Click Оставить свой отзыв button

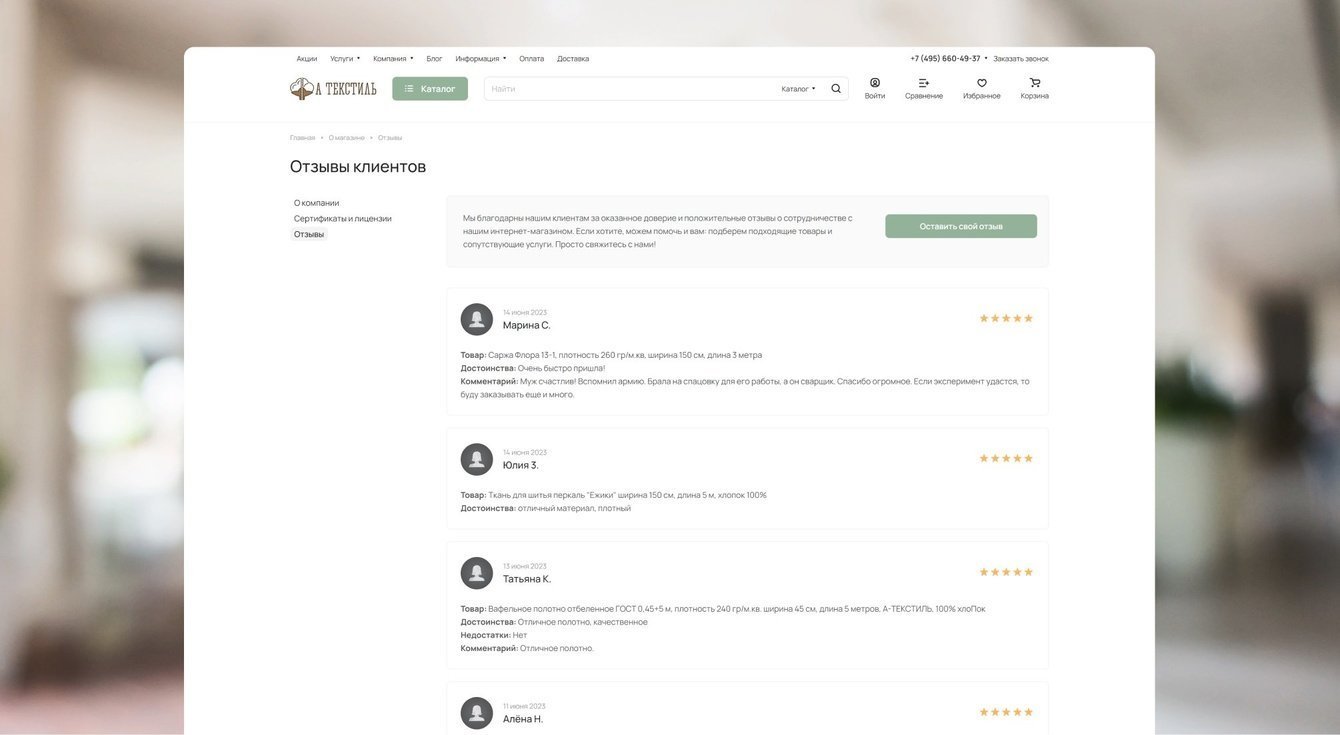[x=961, y=227]
